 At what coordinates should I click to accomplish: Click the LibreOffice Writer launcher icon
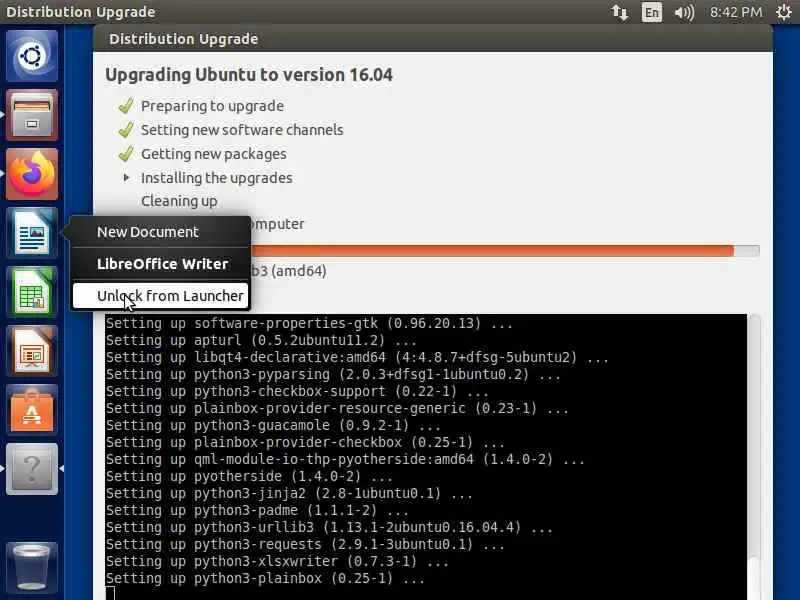tap(32, 233)
